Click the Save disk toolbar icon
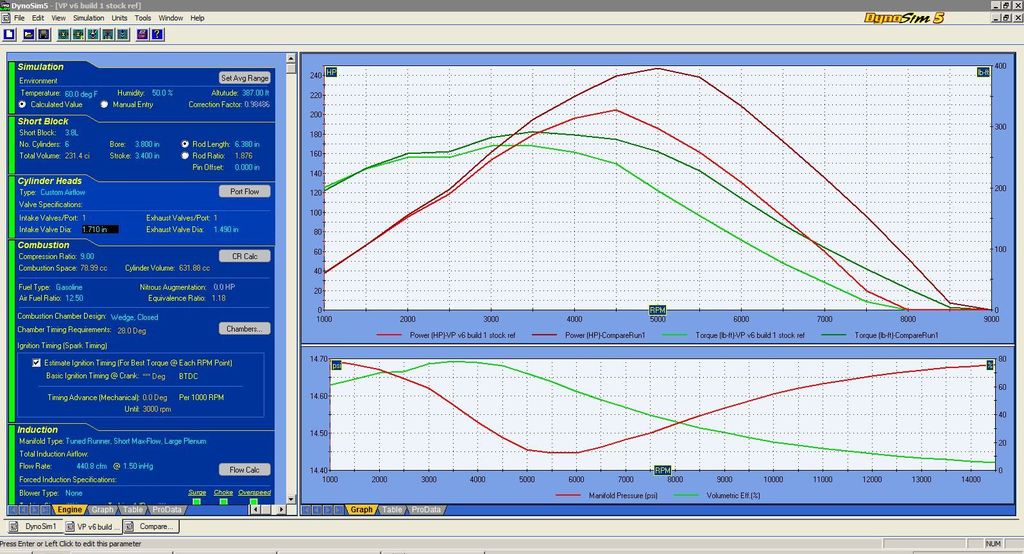 (x=44, y=34)
